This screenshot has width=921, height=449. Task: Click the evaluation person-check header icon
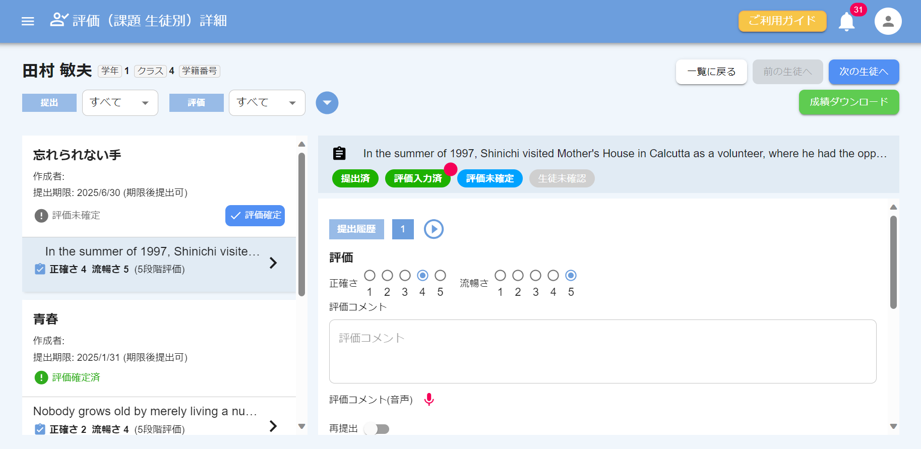click(x=59, y=21)
